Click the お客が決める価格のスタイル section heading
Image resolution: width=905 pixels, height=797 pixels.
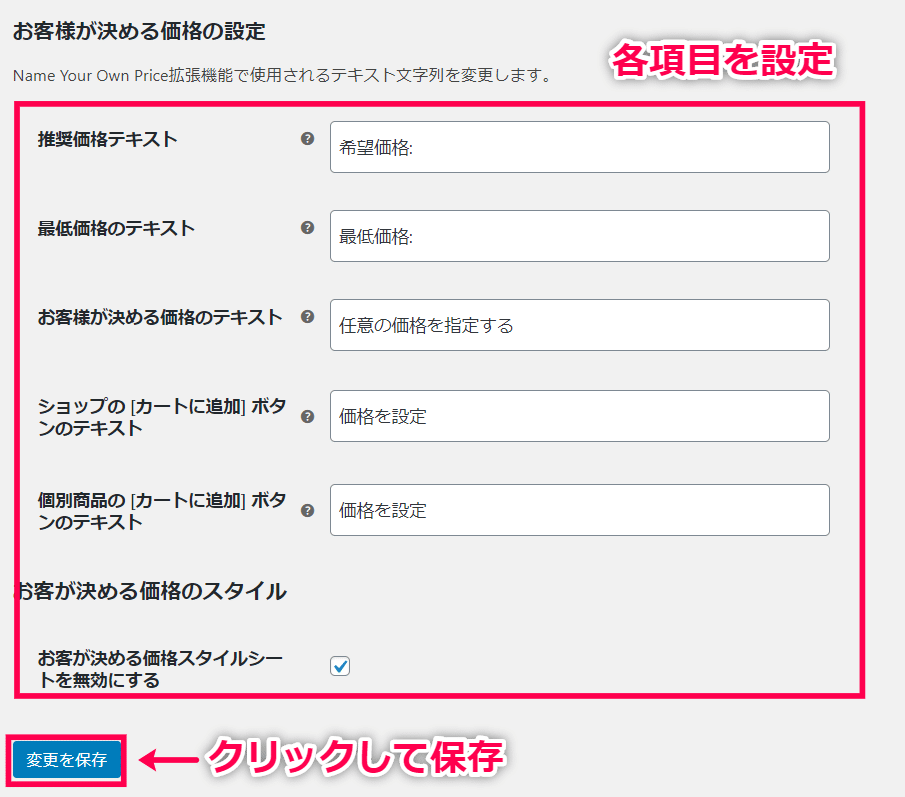click(x=150, y=591)
